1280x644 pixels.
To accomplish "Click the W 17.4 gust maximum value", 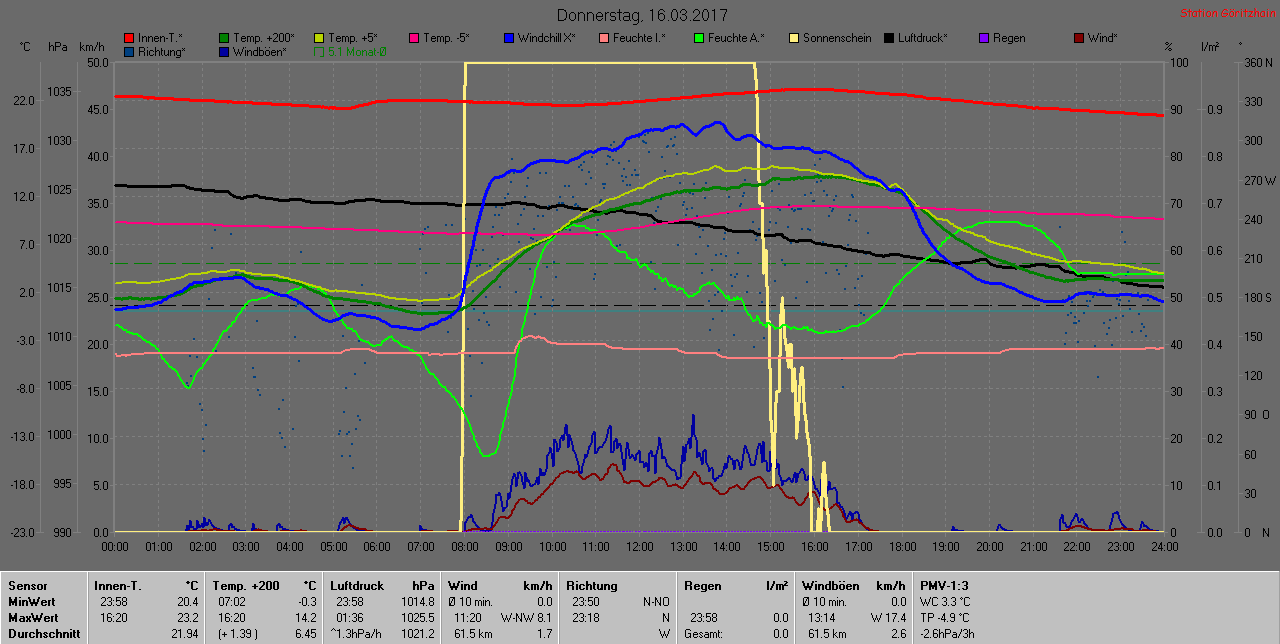I will [x=888, y=618].
